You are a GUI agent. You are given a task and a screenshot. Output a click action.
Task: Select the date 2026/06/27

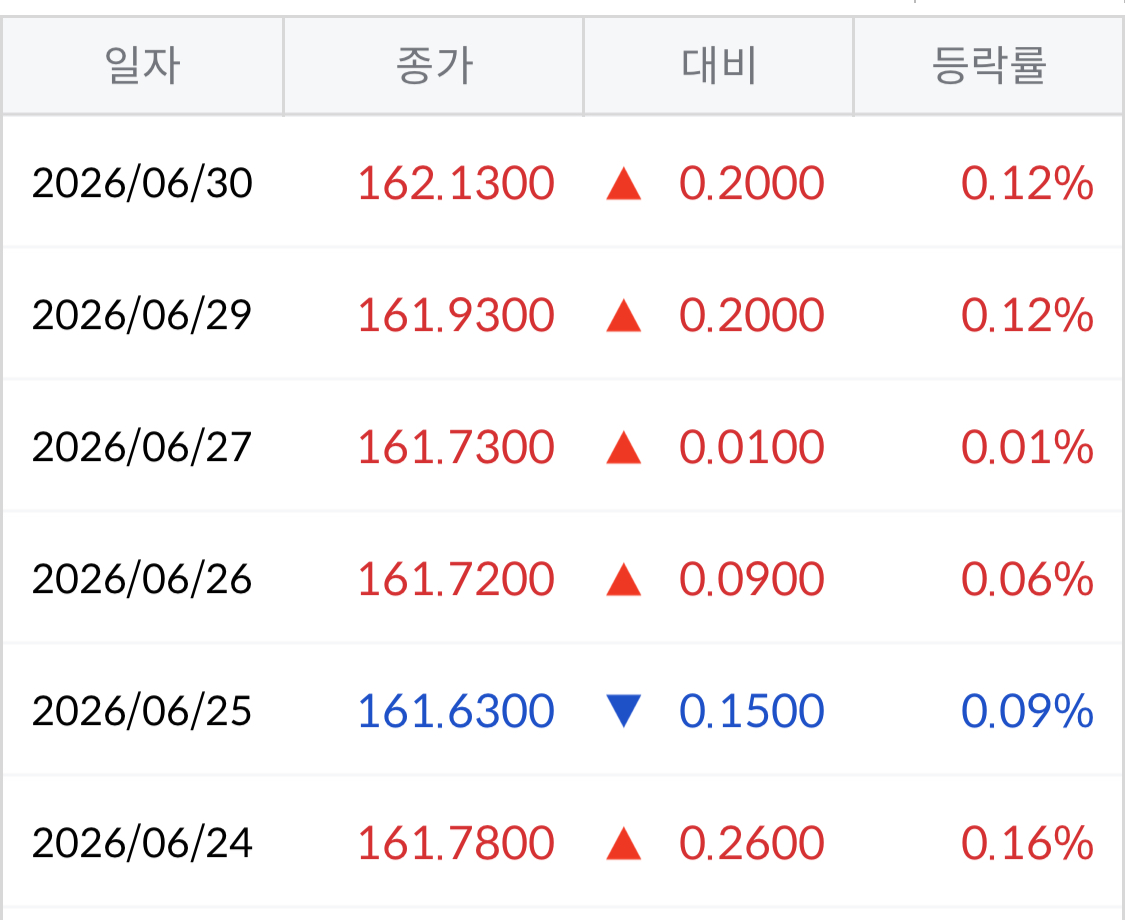pos(142,447)
